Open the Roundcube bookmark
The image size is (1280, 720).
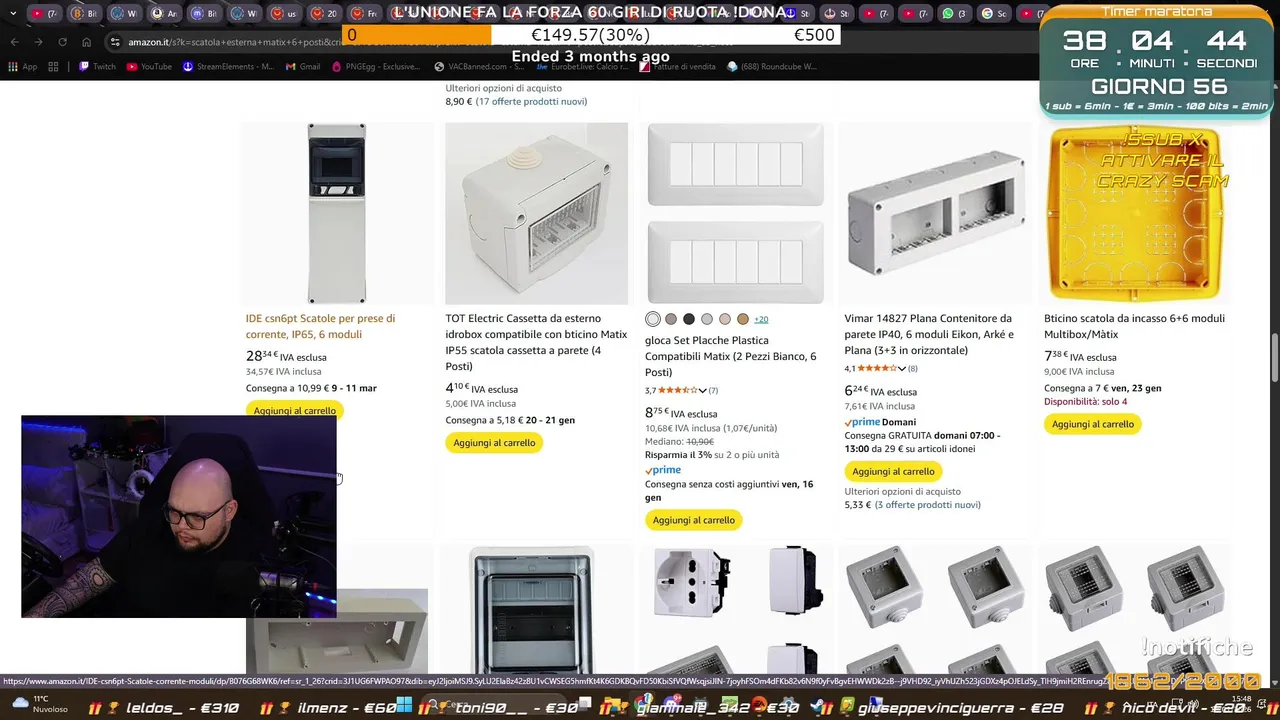pos(772,66)
